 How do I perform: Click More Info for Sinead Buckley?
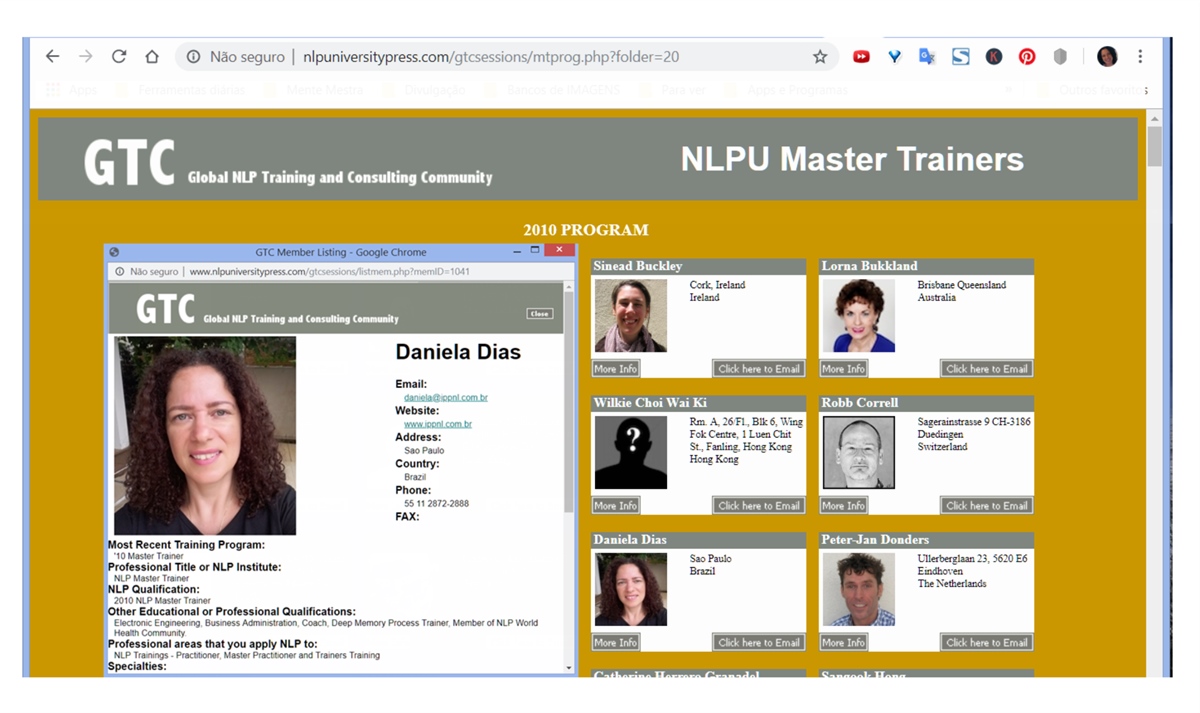point(615,369)
